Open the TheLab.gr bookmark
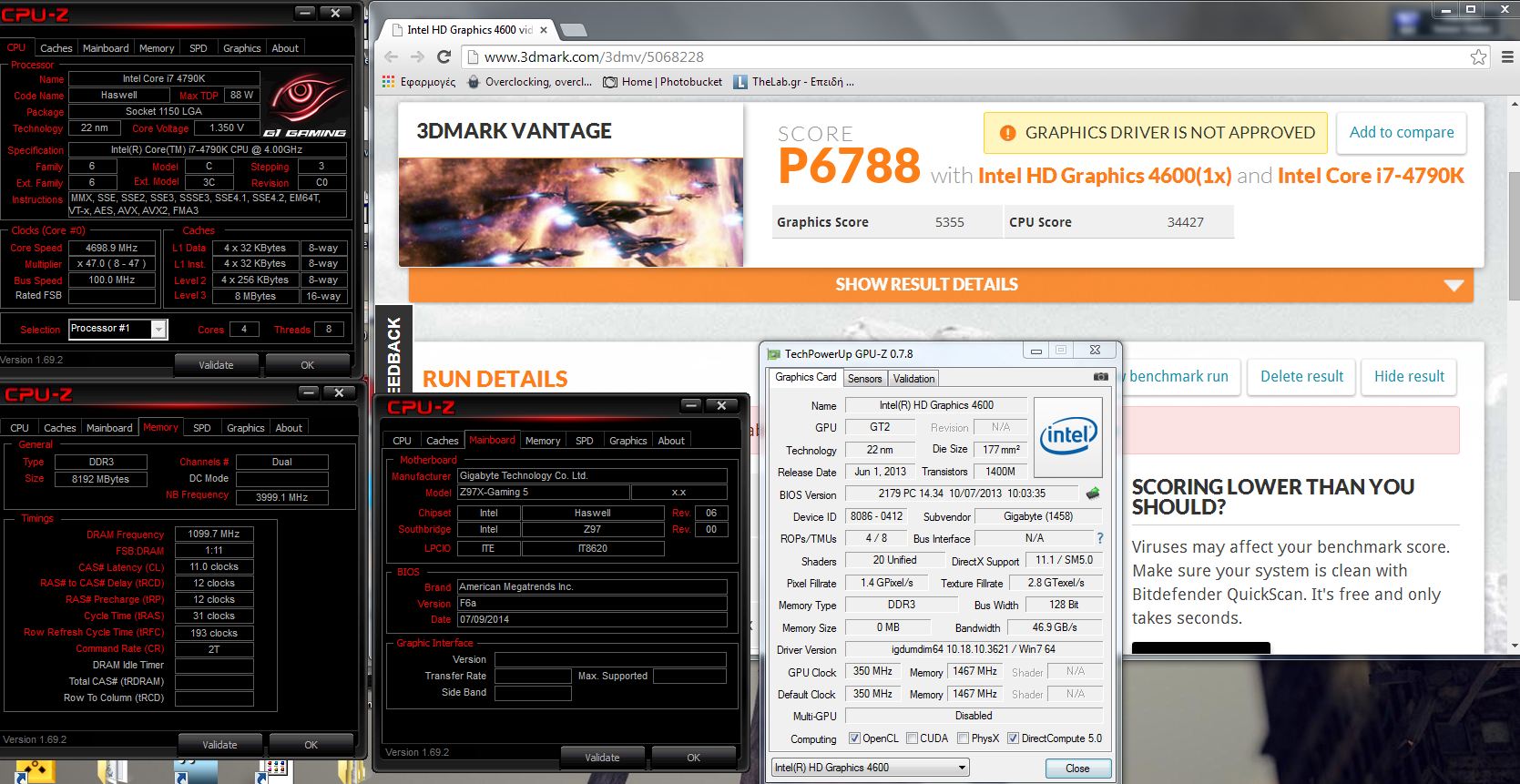 tap(793, 81)
